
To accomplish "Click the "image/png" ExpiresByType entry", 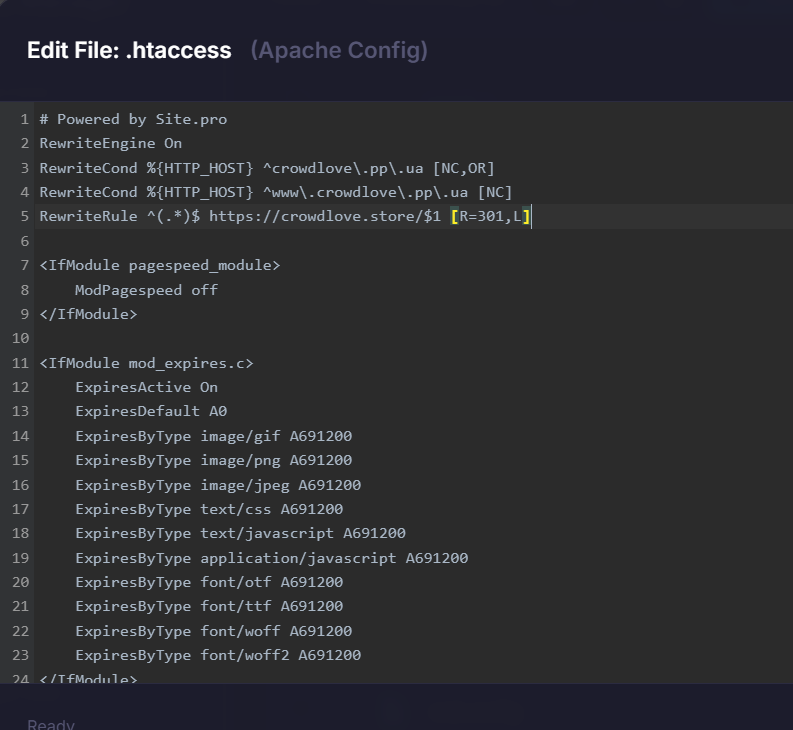I will click(240, 460).
